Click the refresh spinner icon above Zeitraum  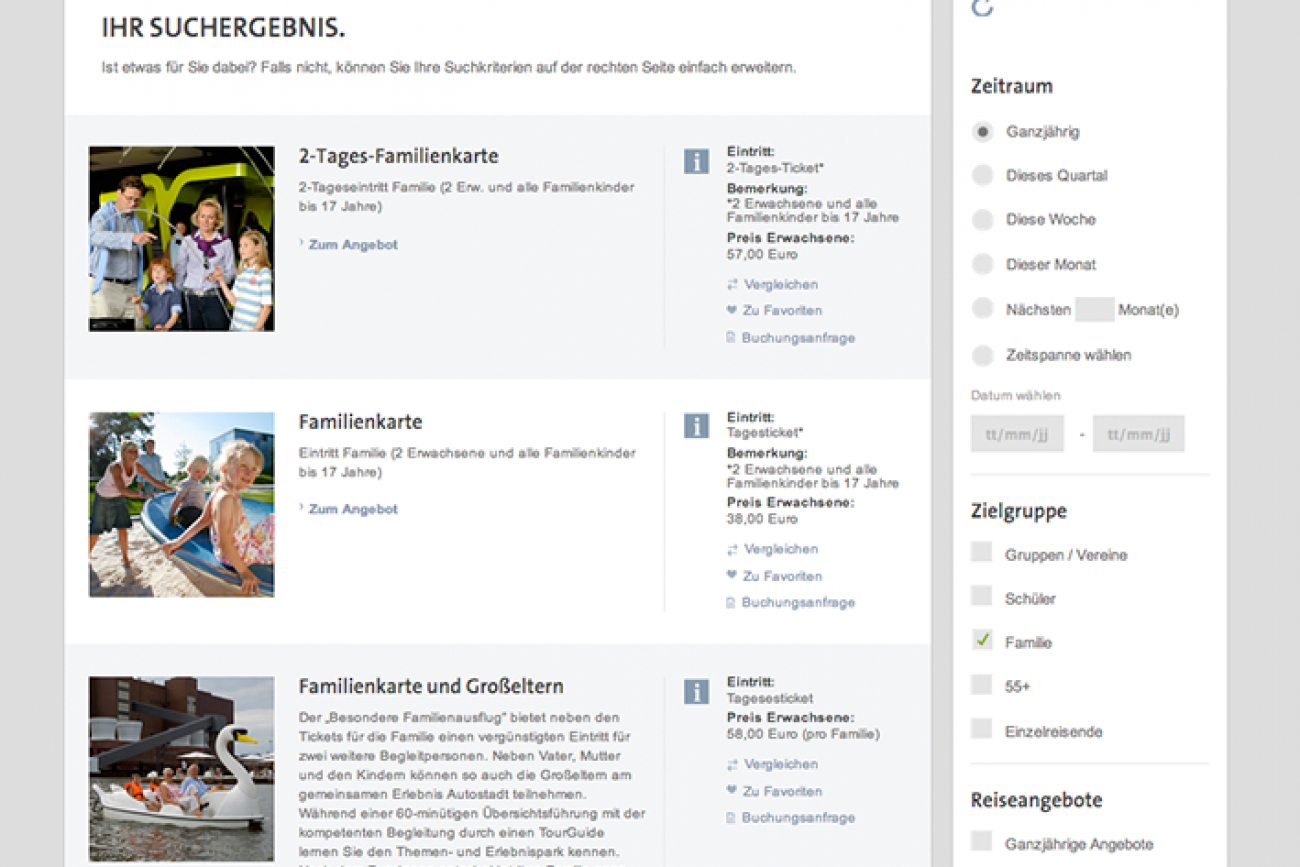coord(982,8)
